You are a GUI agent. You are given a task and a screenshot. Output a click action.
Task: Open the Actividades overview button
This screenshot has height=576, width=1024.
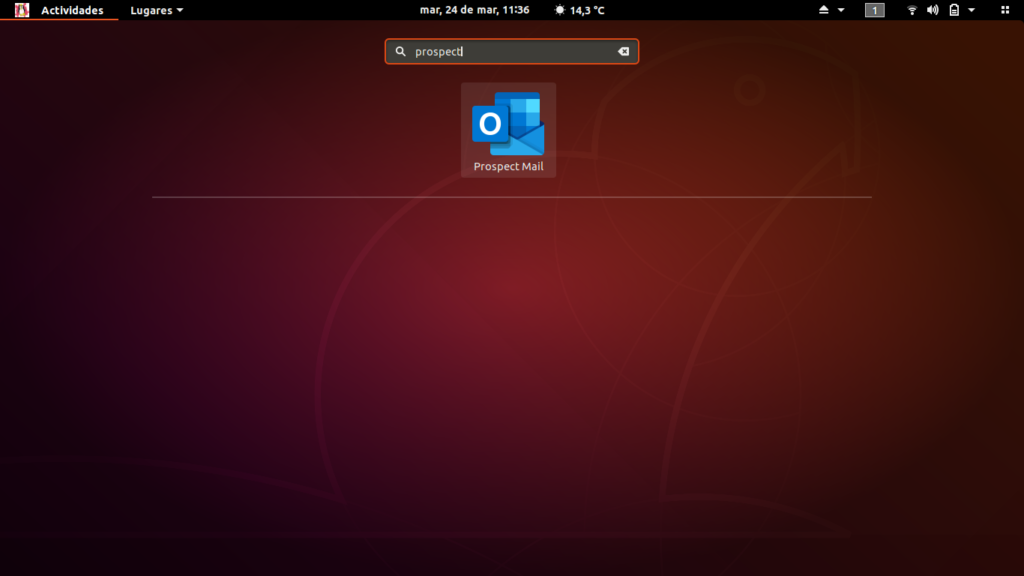click(x=72, y=10)
